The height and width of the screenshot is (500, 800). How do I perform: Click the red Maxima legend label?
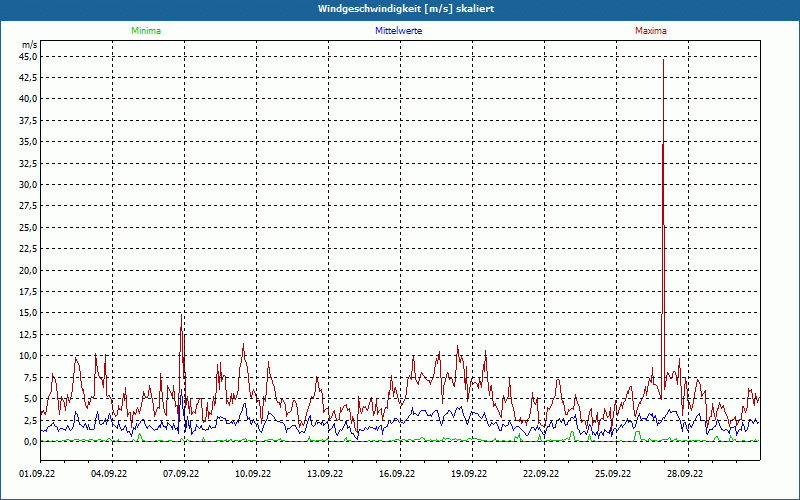(x=651, y=31)
